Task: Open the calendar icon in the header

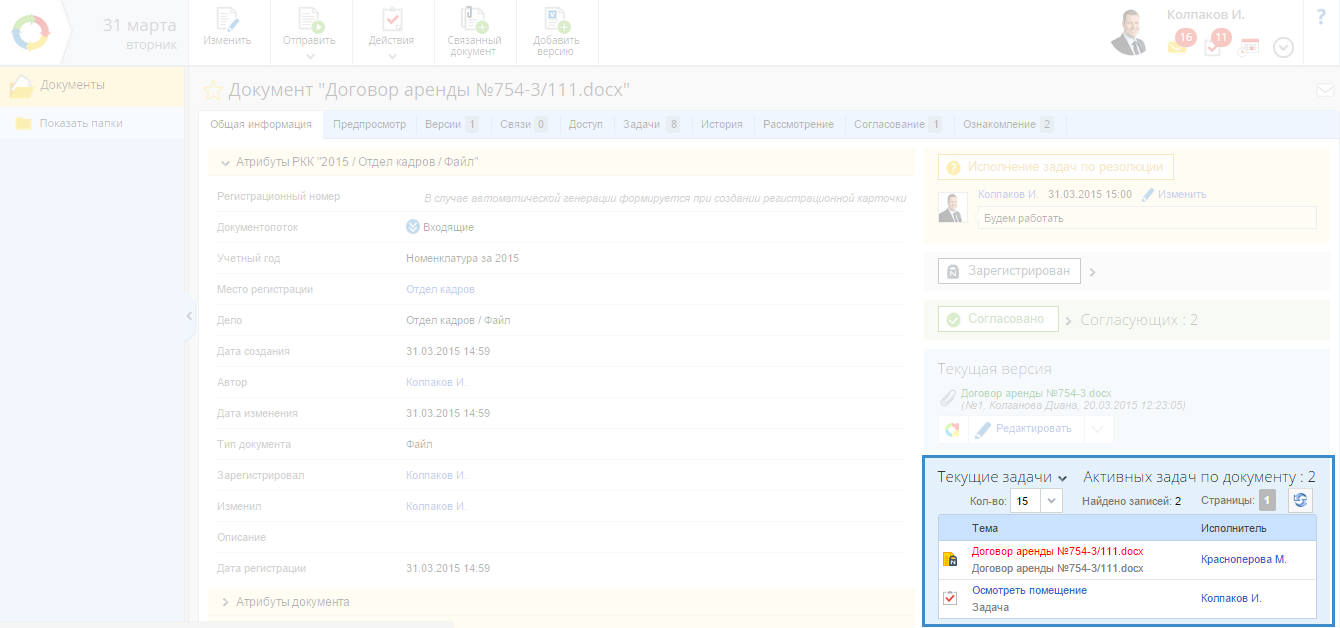Action: tap(1248, 47)
